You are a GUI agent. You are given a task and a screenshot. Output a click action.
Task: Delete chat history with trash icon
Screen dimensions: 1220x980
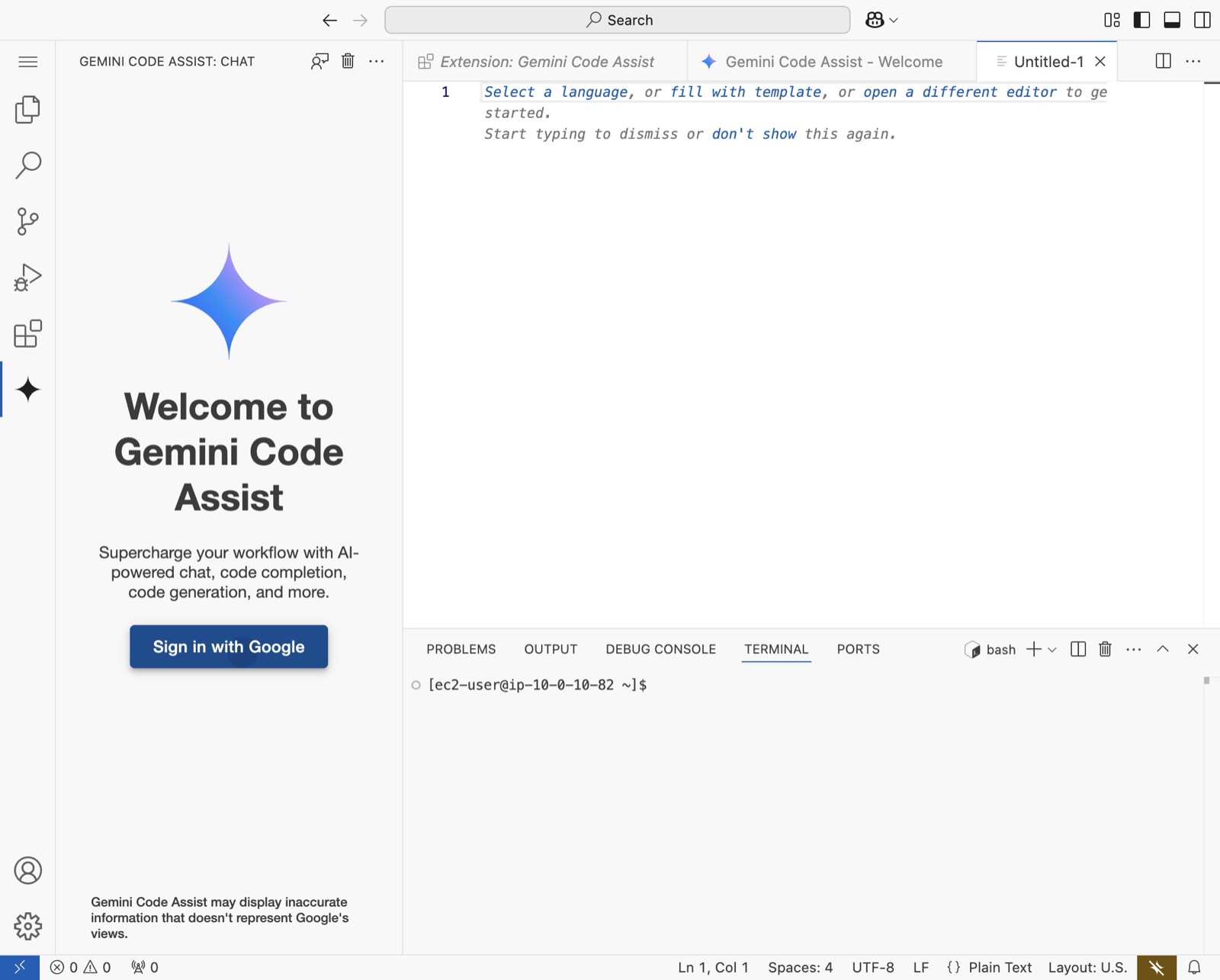click(348, 62)
